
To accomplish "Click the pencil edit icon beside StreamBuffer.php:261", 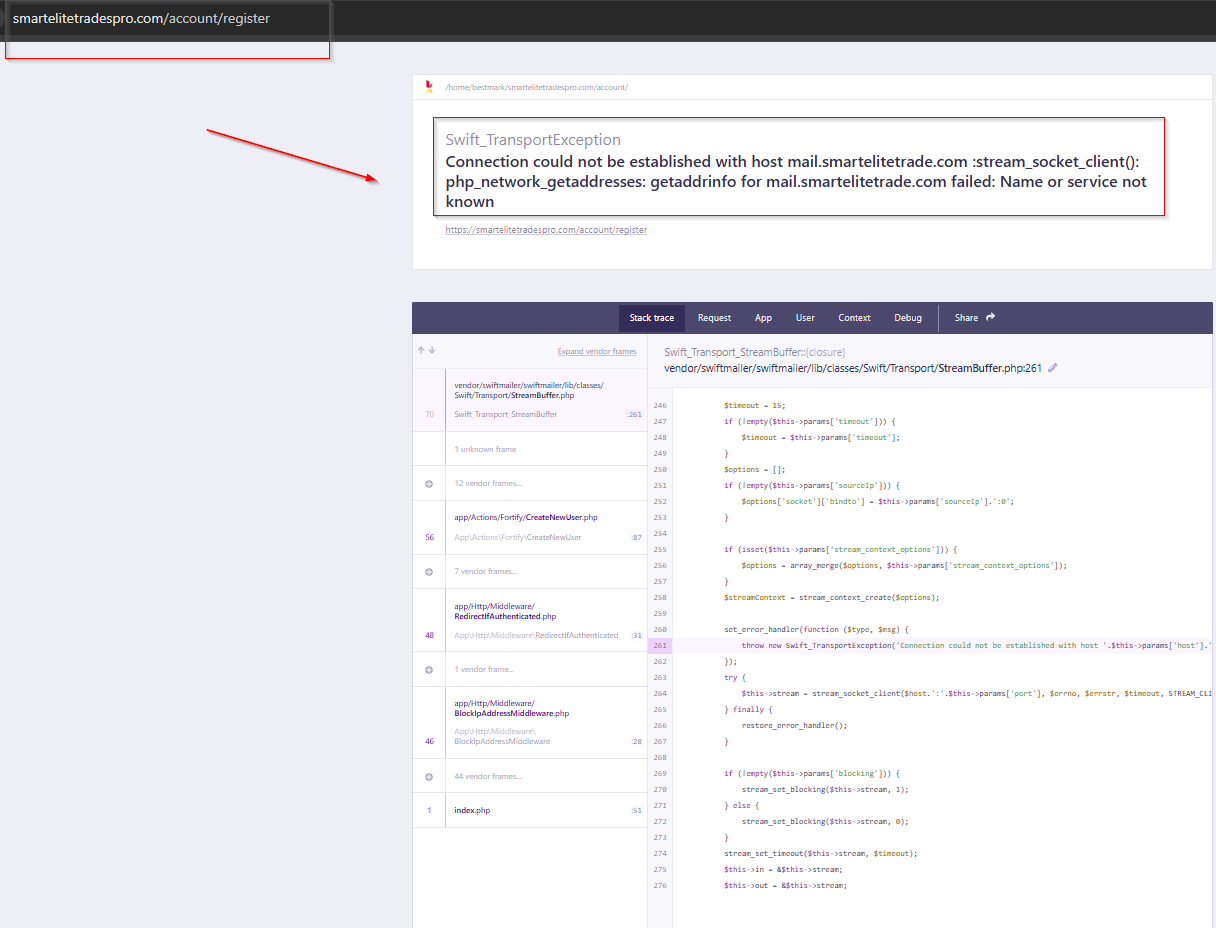I will (x=1052, y=368).
